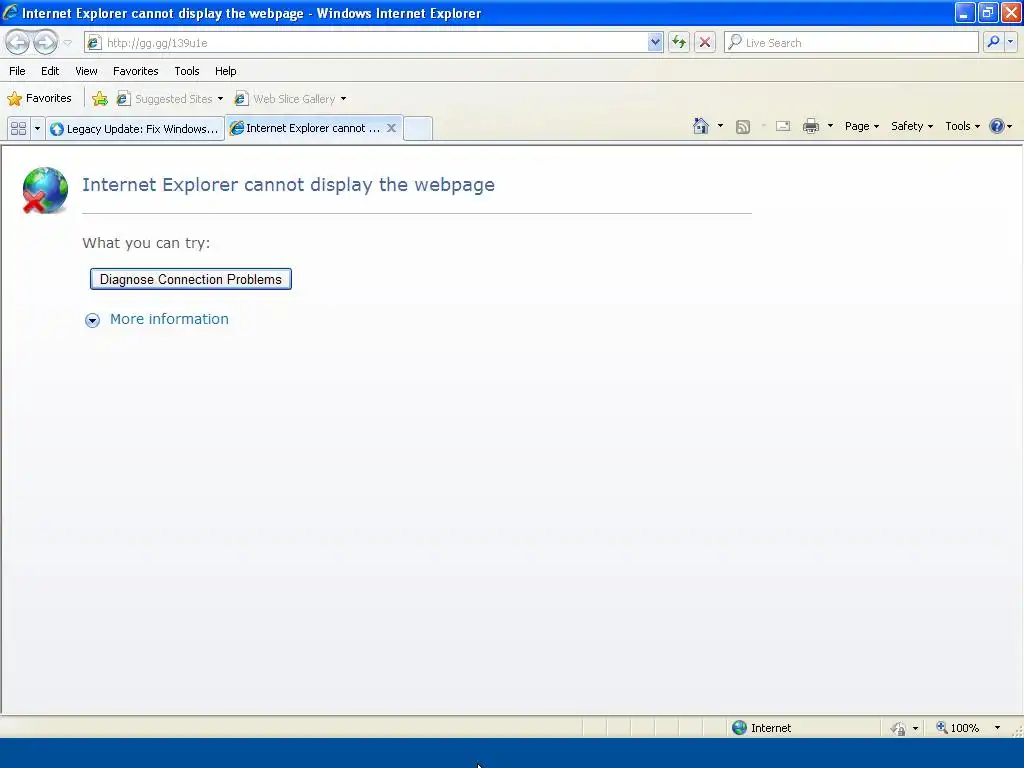The image size is (1024, 768).
Task: Open the View menu
Action: tap(86, 71)
